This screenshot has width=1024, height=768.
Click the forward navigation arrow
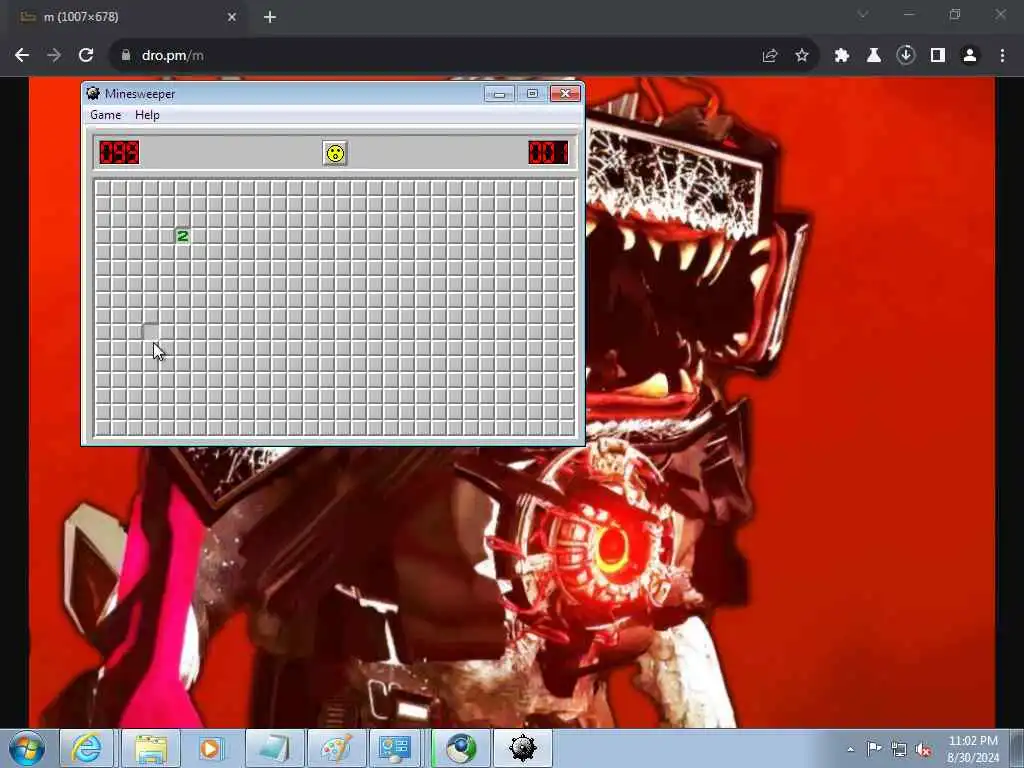pyautogui.click(x=54, y=56)
